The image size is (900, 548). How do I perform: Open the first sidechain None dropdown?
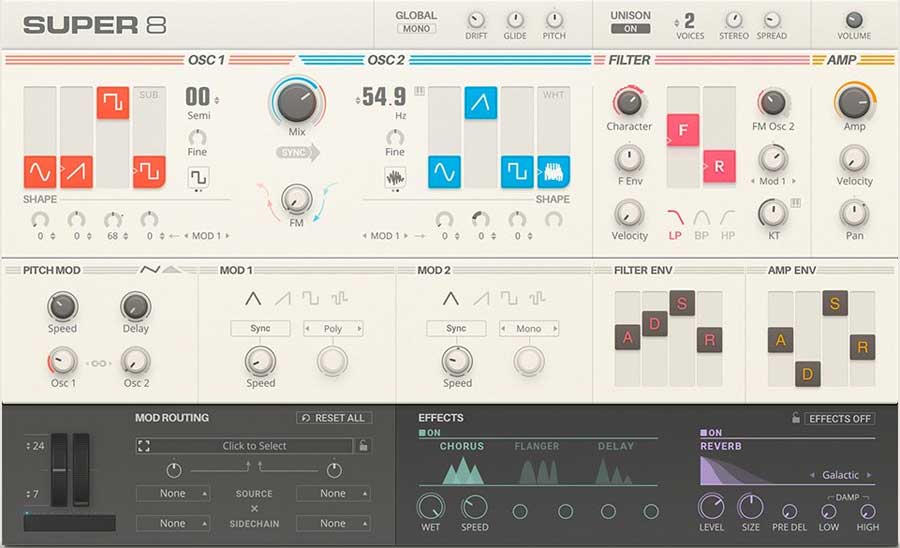[173, 523]
